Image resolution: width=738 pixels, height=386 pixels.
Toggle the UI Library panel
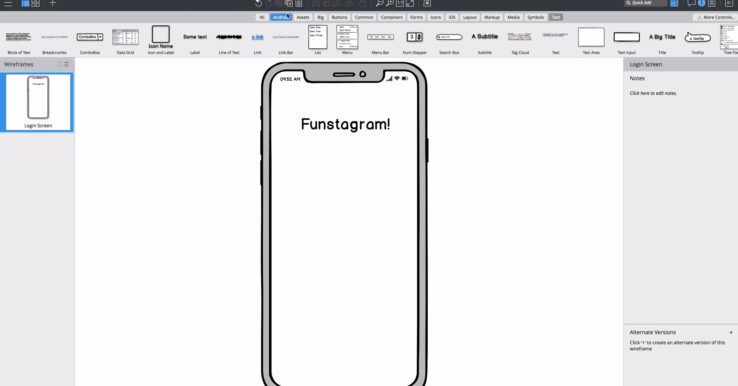[x=674, y=3]
